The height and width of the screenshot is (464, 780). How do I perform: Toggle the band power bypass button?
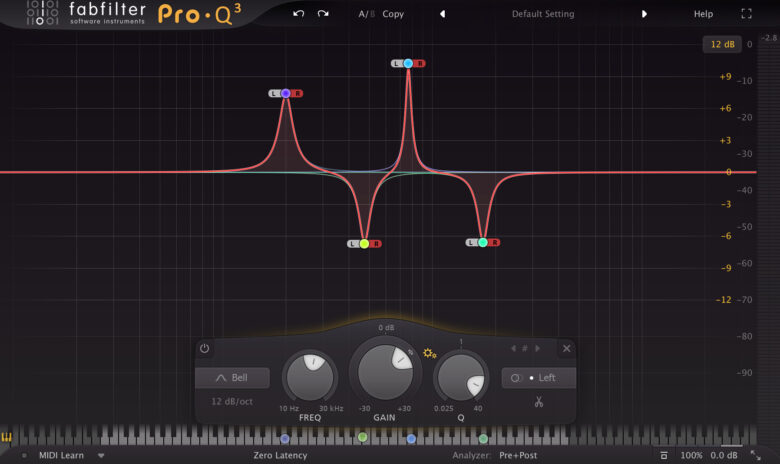(x=204, y=348)
